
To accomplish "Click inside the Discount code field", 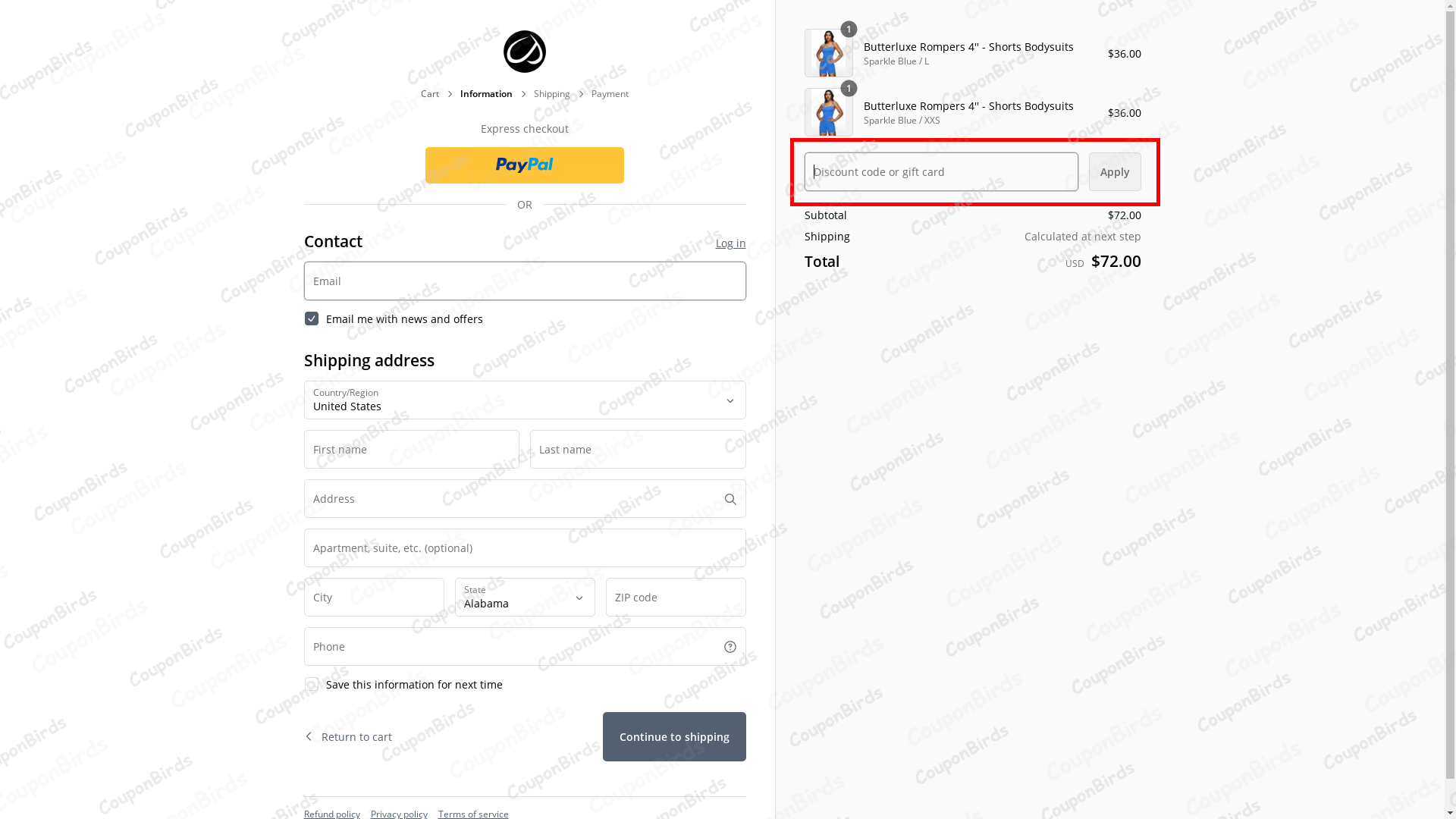I will [940, 171].
